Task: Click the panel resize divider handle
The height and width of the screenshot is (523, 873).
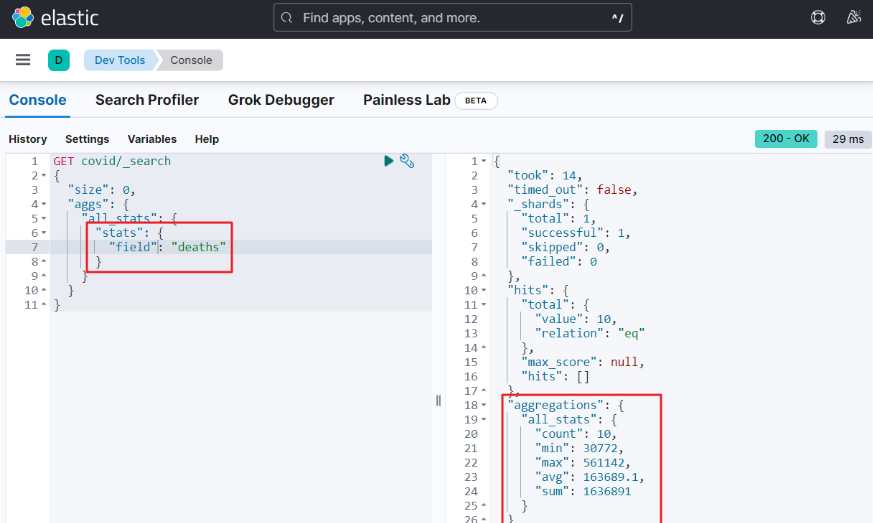Action: [x=439, y=400]
